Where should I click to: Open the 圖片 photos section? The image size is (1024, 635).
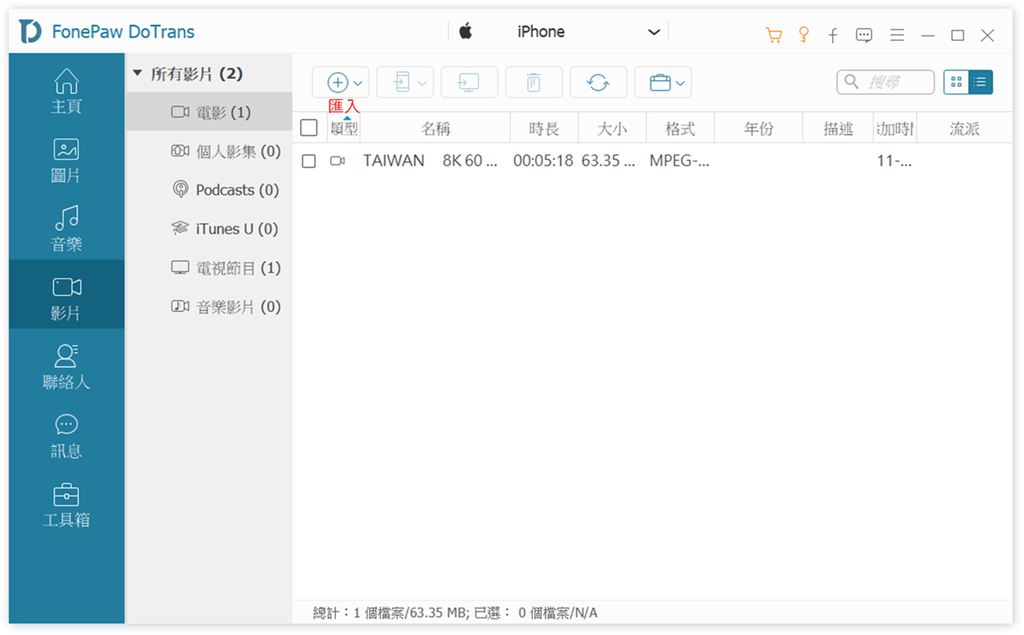66,160
